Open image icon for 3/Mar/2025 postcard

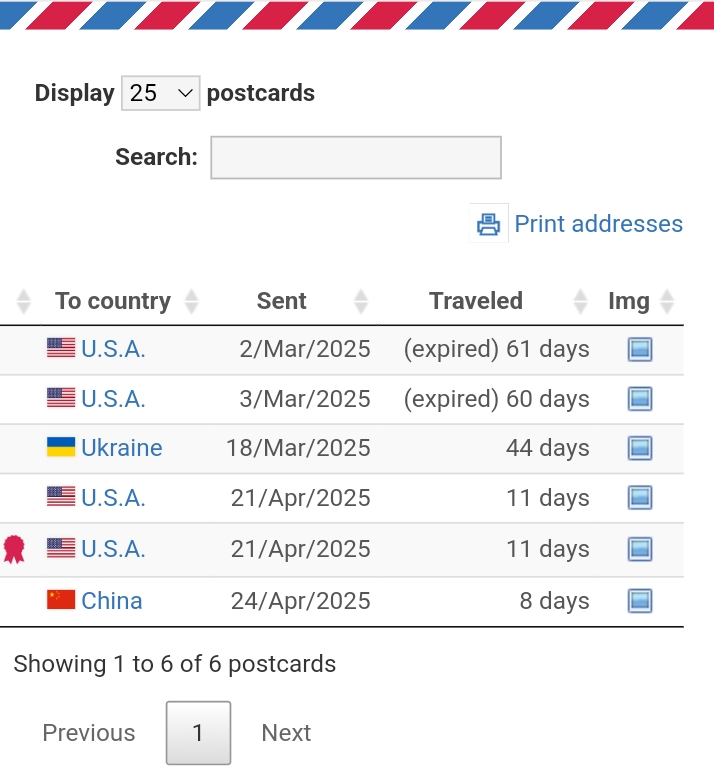[x=640, y=399]
